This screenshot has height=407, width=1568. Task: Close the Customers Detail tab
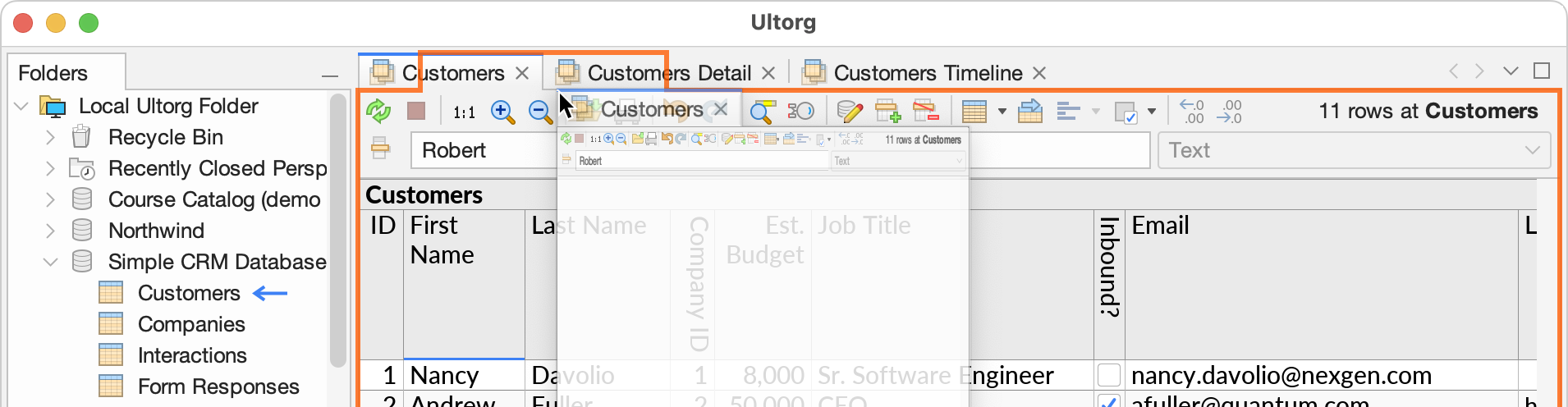click(x=768, y=73)
